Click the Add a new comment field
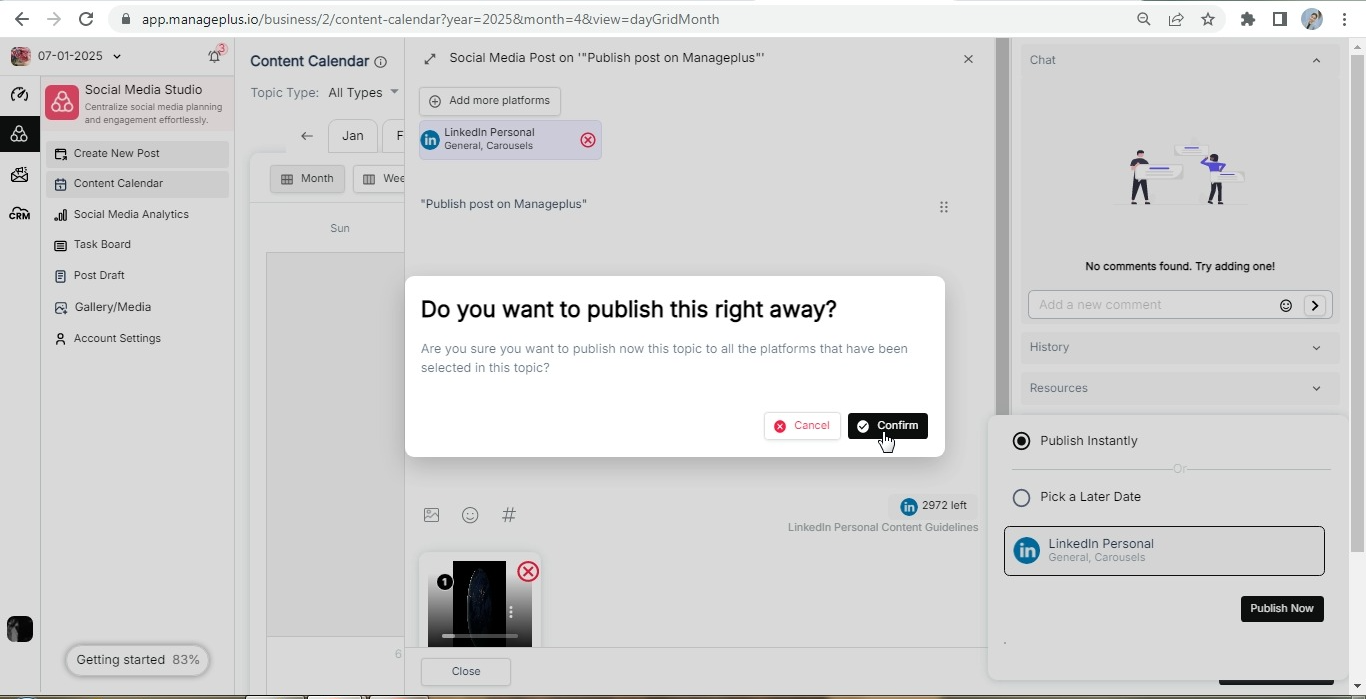Screen dimensions: 1366x699 click(x=1155, y=305)
